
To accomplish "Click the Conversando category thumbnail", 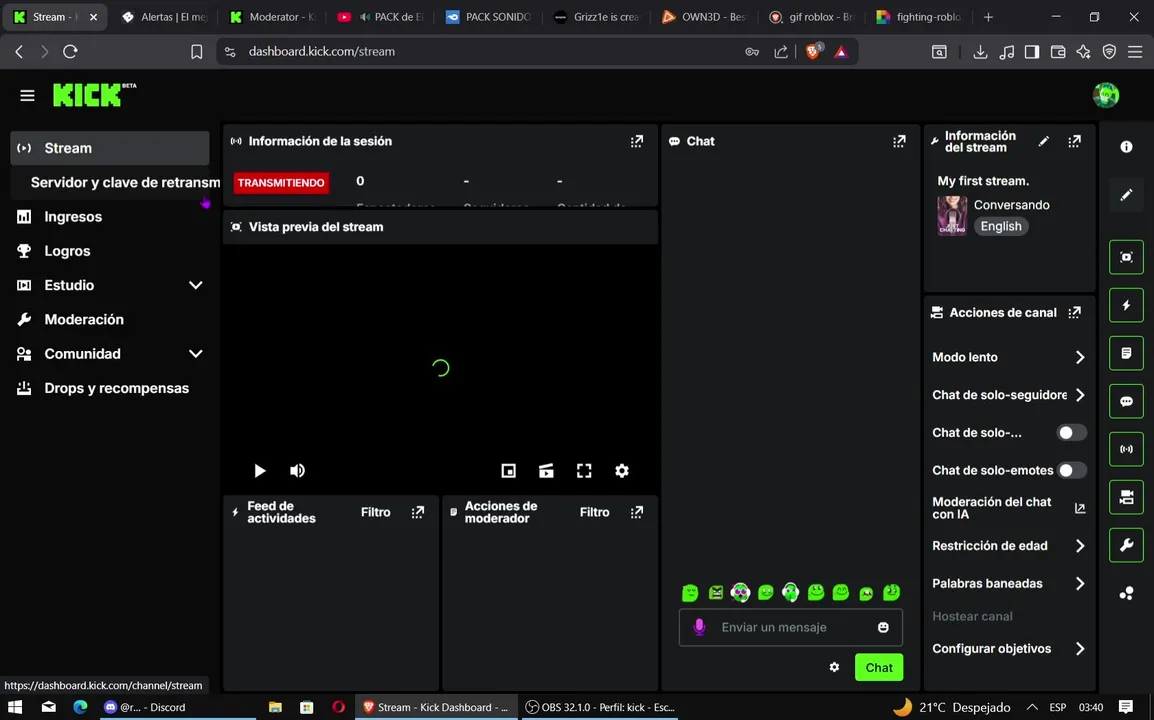I will coord(952,216).
